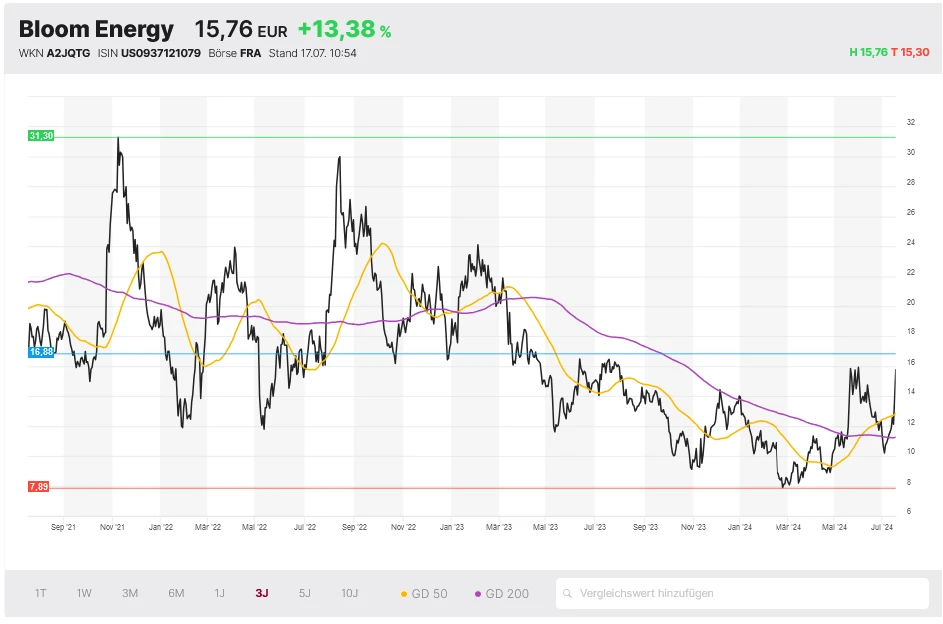Click the active 3J range tab
943x624 pixels.
(262, 593)
